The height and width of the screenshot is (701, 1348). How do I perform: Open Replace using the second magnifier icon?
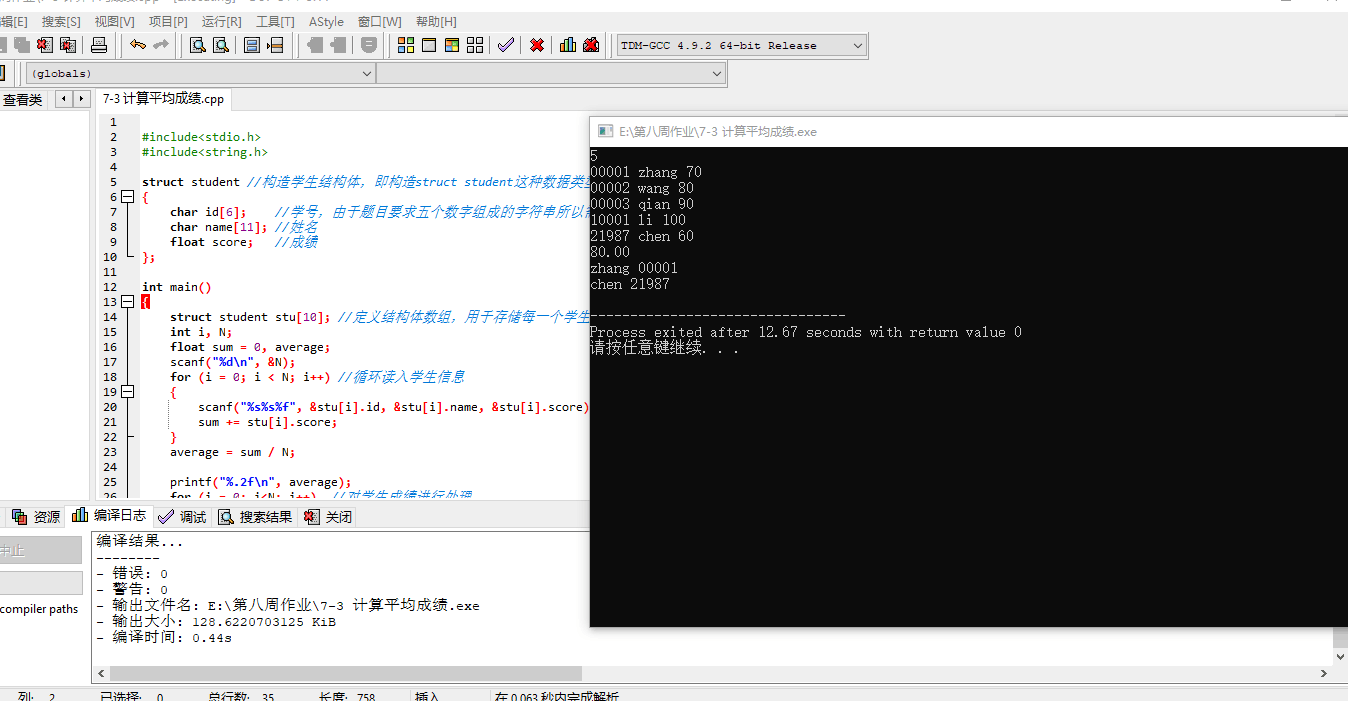tap(221, 45)
